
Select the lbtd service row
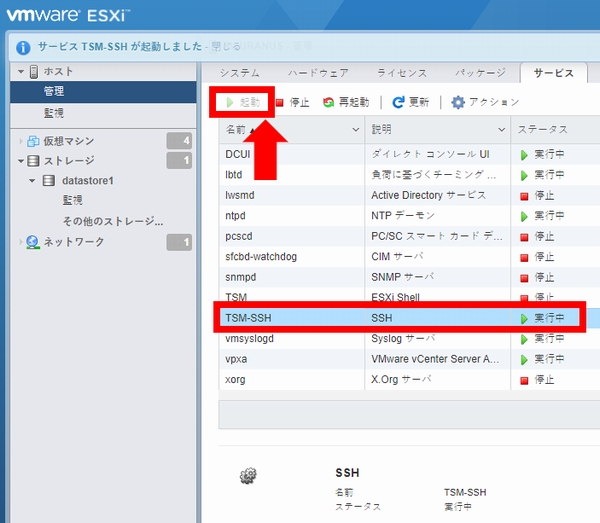tap(409, 175)
